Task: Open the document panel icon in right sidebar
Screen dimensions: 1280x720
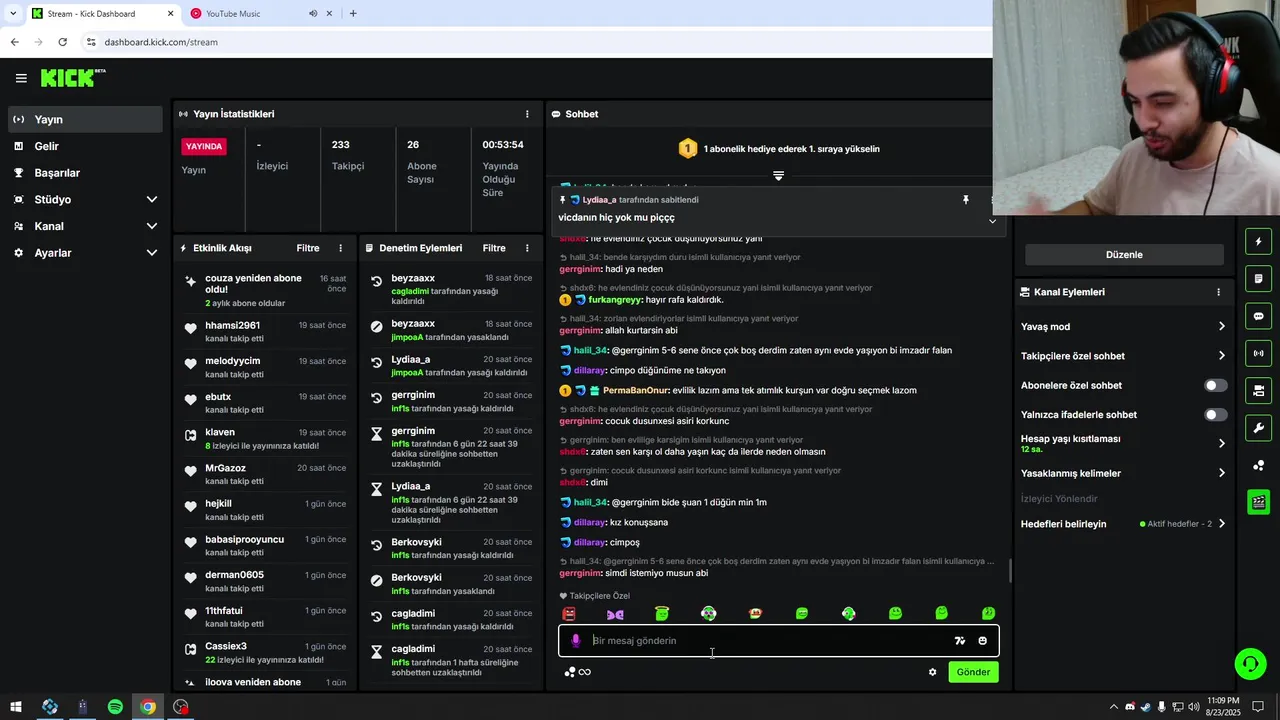Action: (1258, 278)
